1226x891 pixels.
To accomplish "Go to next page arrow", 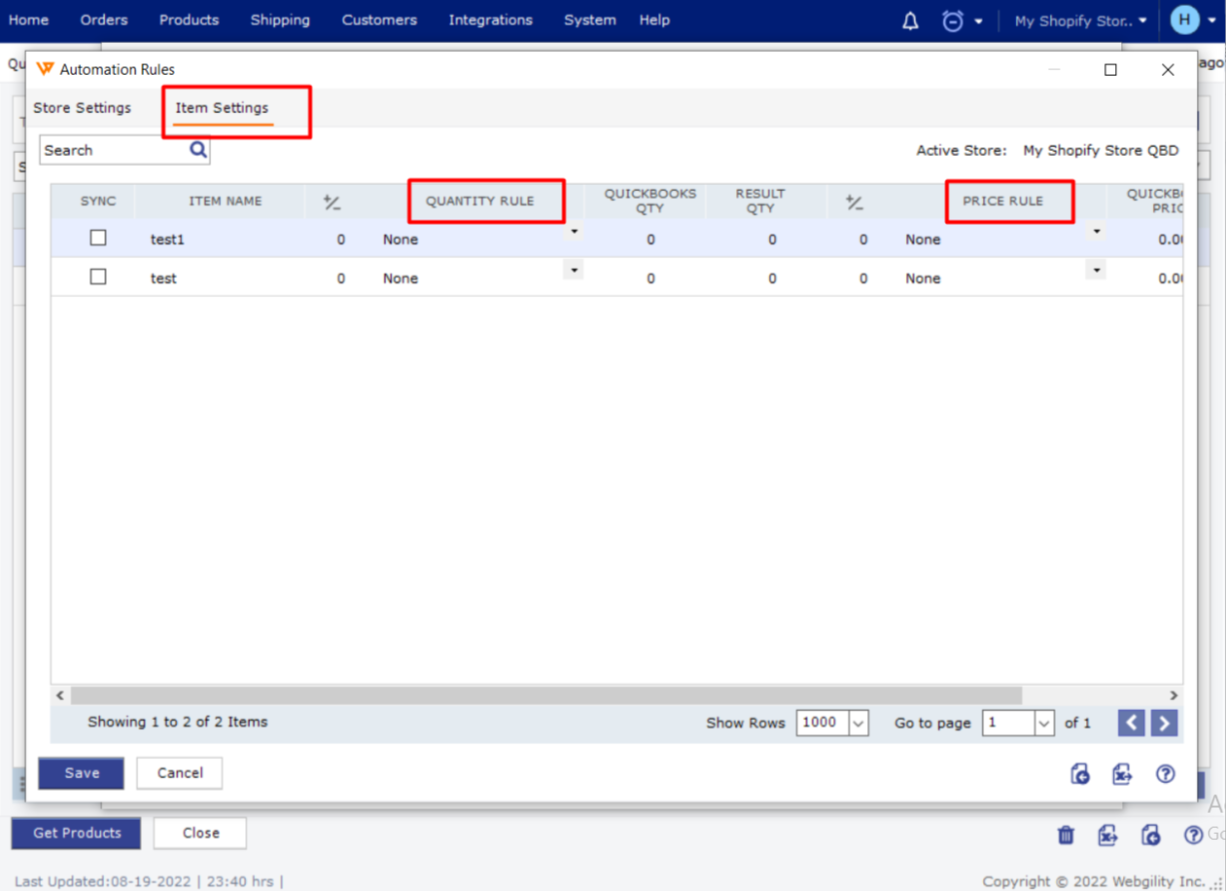I will (1164, 722).
